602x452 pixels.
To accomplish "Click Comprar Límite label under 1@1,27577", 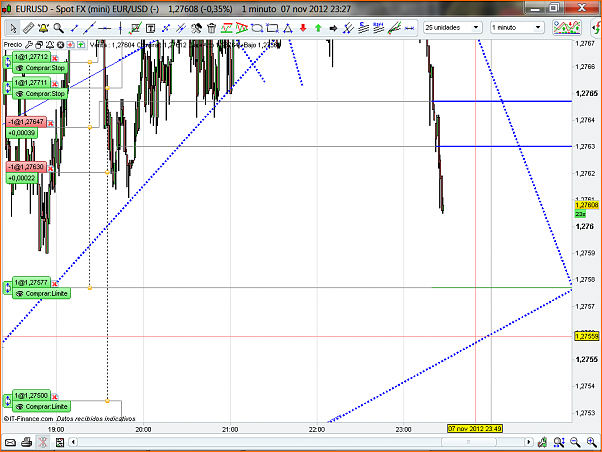I will coord(42,294).
